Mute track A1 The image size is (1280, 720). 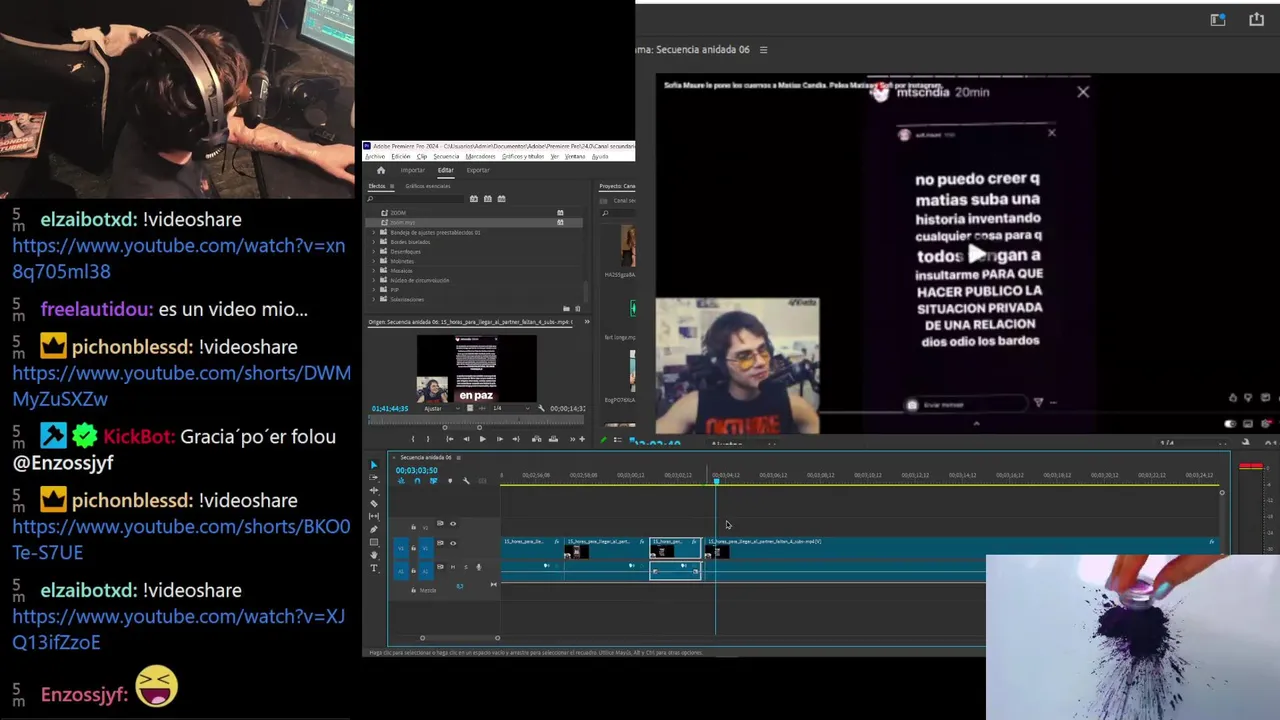coord(453,567)
